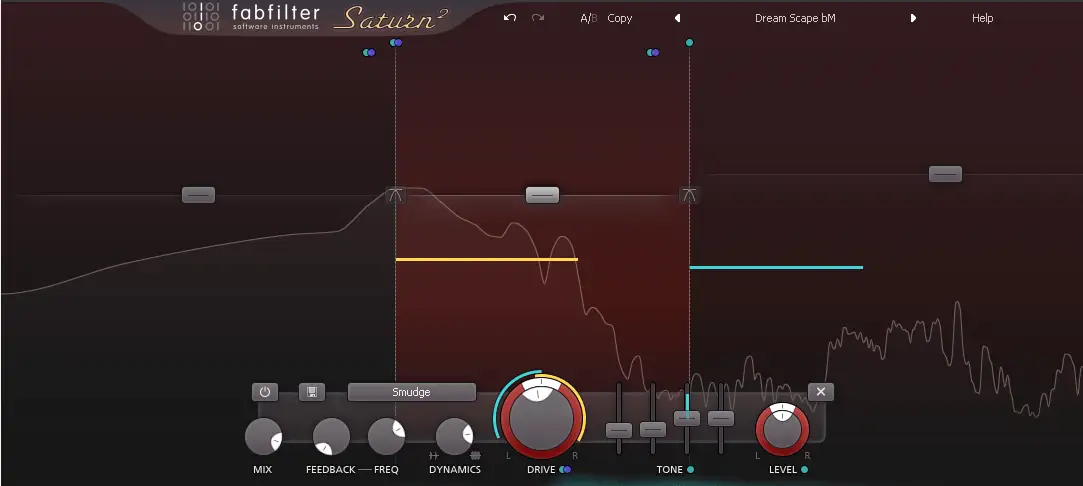Viewport: 1083px width, 486px height.
Task: Click the first Tone slider handle
Action: 619,430
